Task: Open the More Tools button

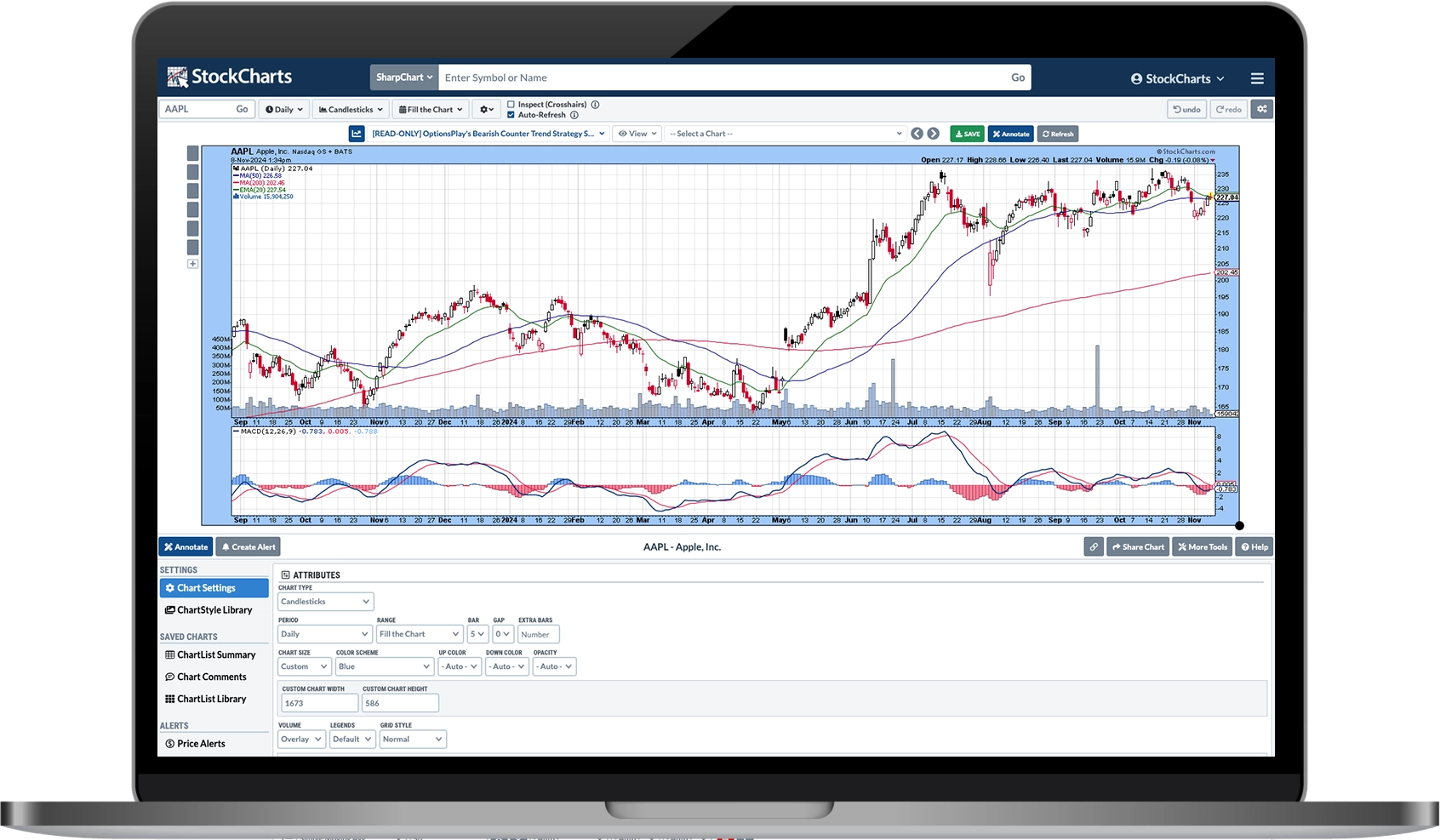Action: coord(1202,547)
